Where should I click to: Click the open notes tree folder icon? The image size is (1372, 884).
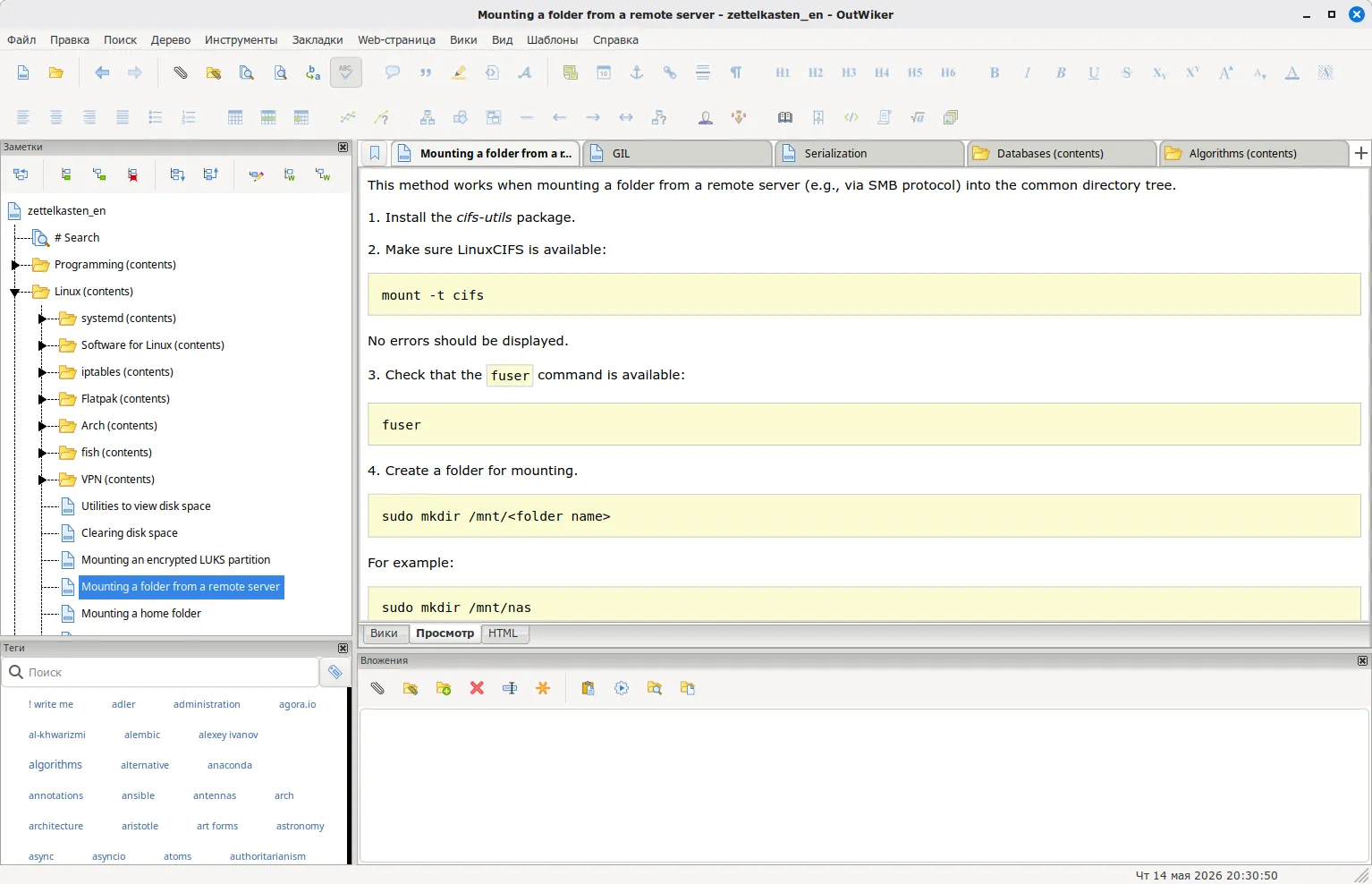coord(55,72)
